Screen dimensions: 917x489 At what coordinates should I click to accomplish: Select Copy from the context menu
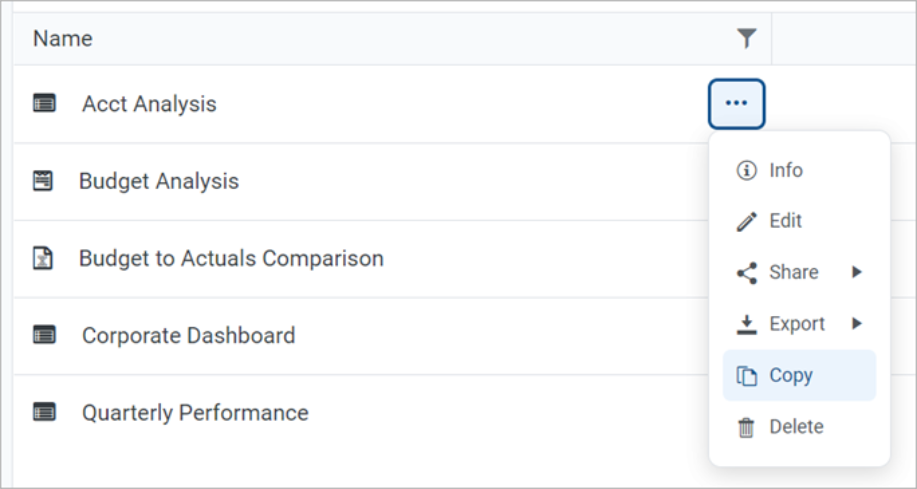coord(790,375)
